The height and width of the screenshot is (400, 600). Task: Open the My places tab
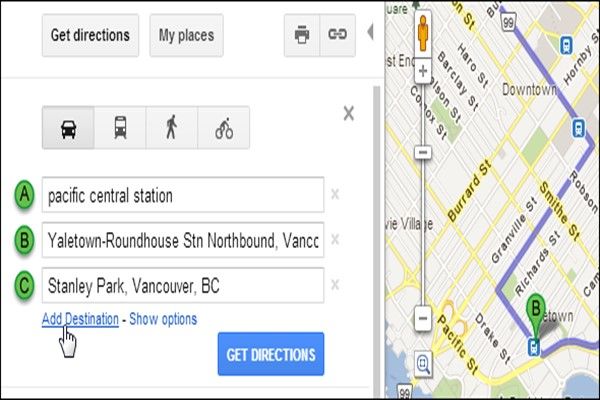[186, 35]
